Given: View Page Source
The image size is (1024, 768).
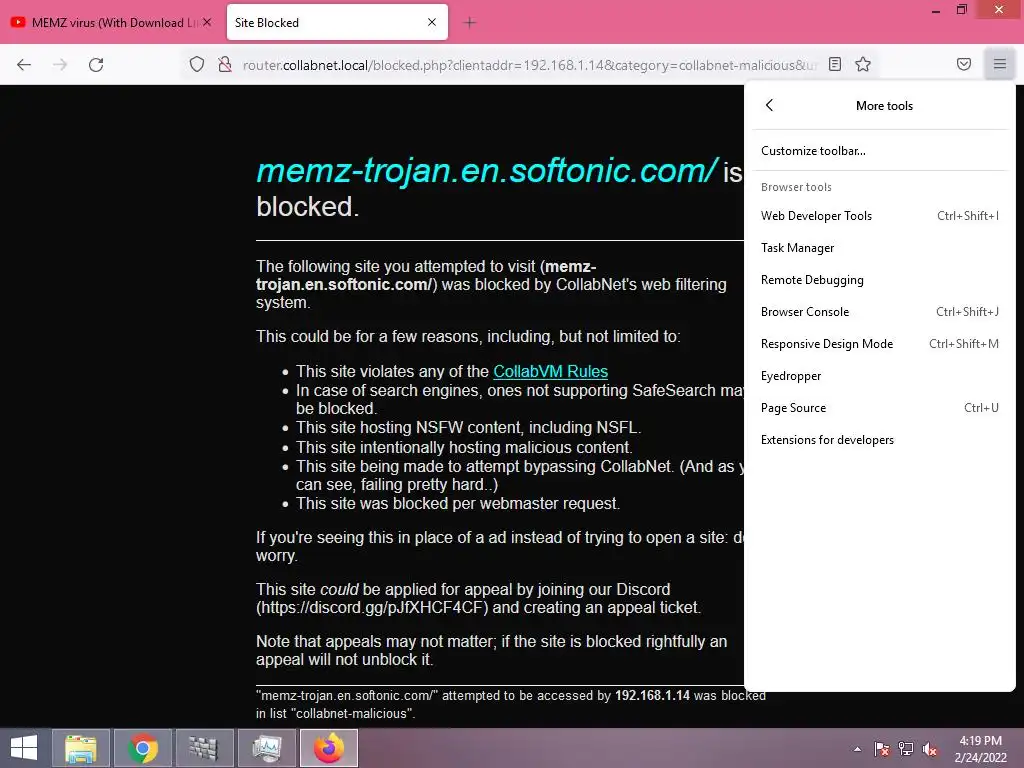Looking at the screenshot, I should [x=880, y=408].
